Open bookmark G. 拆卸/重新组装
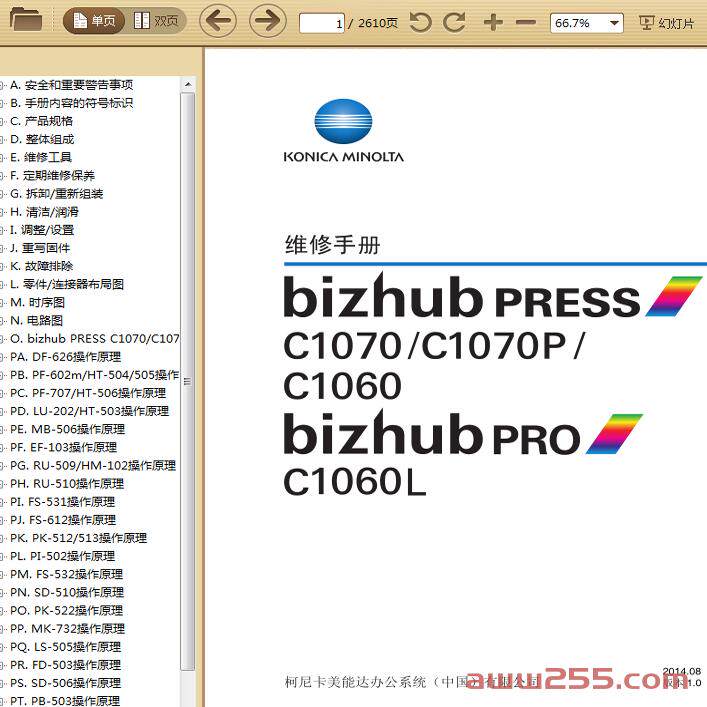Image resolution: width=707 pixels, height=707 pixels. point(56,194)
